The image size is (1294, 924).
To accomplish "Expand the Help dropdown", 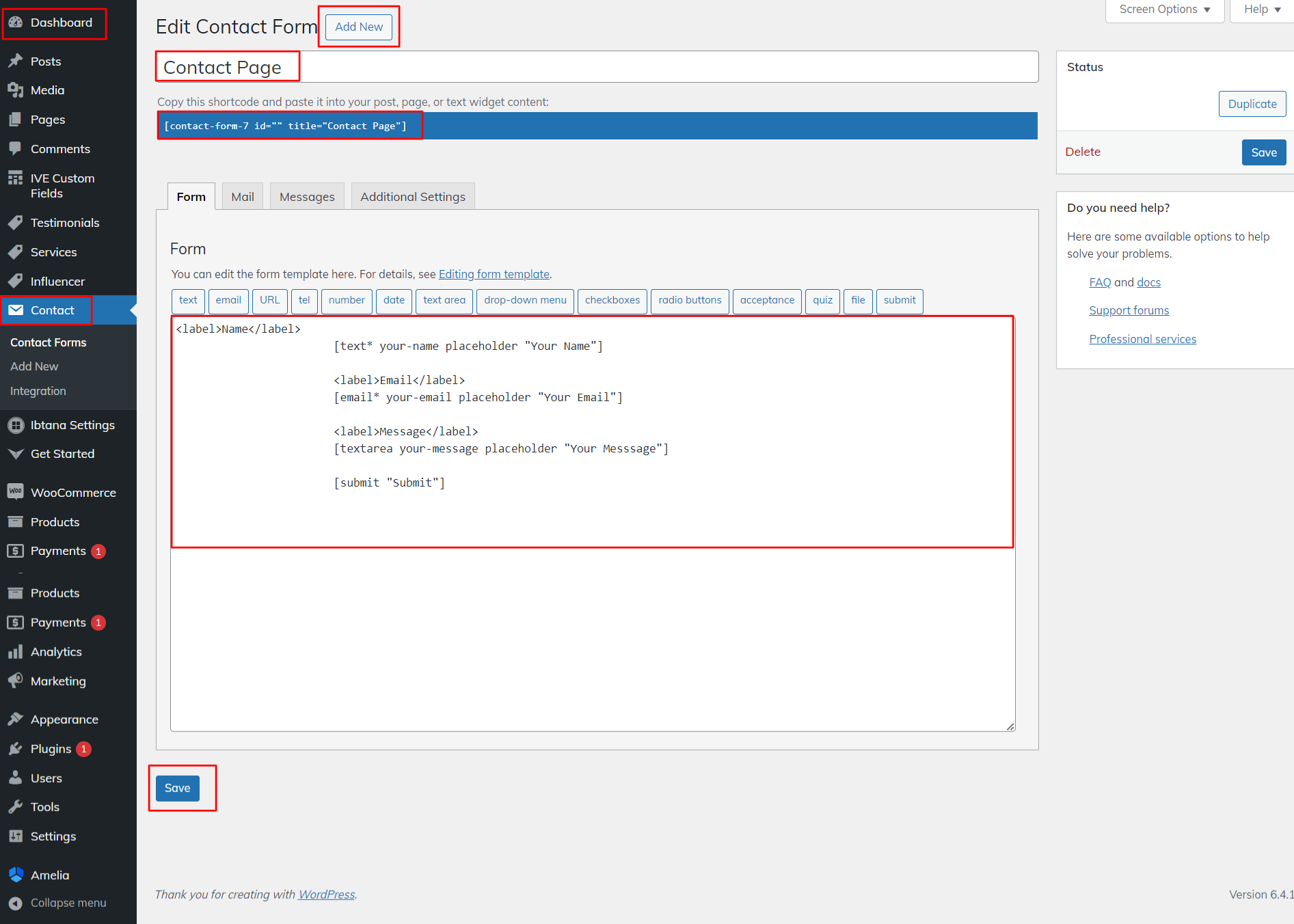I will pos(1262,10).
